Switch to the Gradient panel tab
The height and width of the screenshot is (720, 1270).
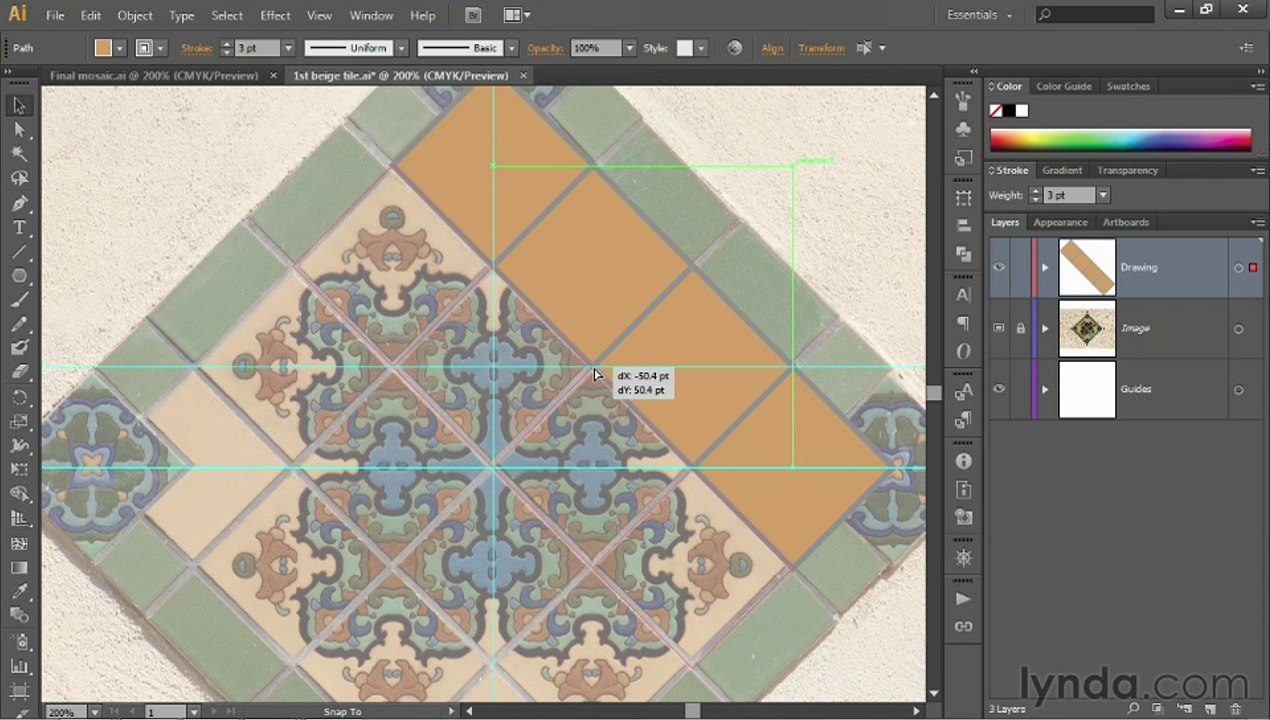(x=1062, y=170)
